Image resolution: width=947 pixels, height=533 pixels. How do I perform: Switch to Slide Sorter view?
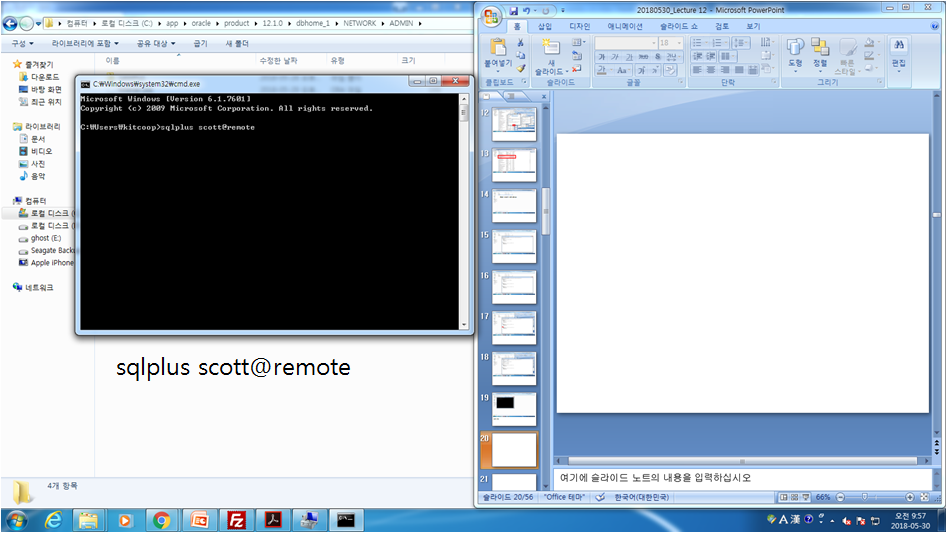click(x=794, y=497)
